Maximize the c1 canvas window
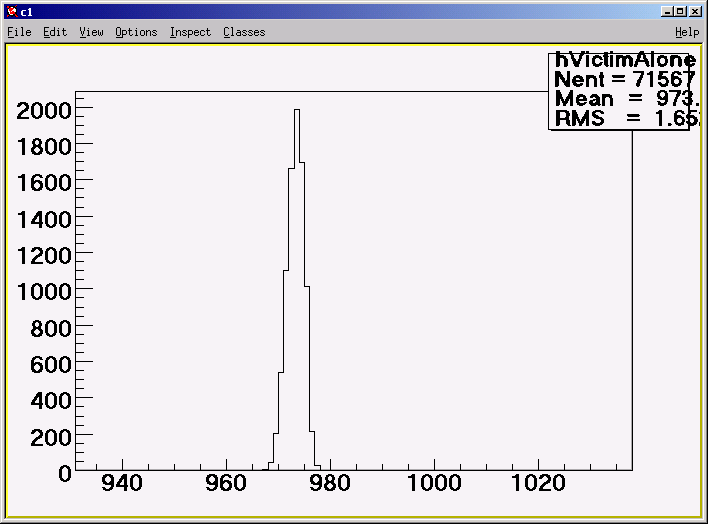Image resolution: width=708 pixels, height=524 pixels. (x=680, y=11)
